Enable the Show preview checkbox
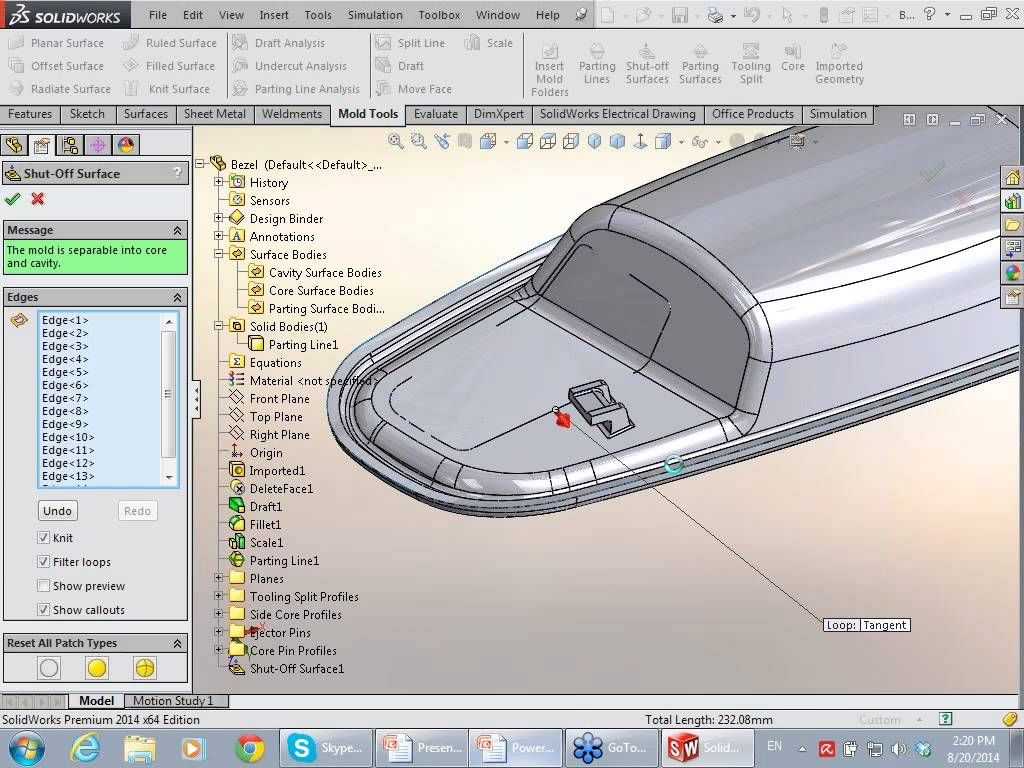 pyautogui.click(x=44, y=586)
